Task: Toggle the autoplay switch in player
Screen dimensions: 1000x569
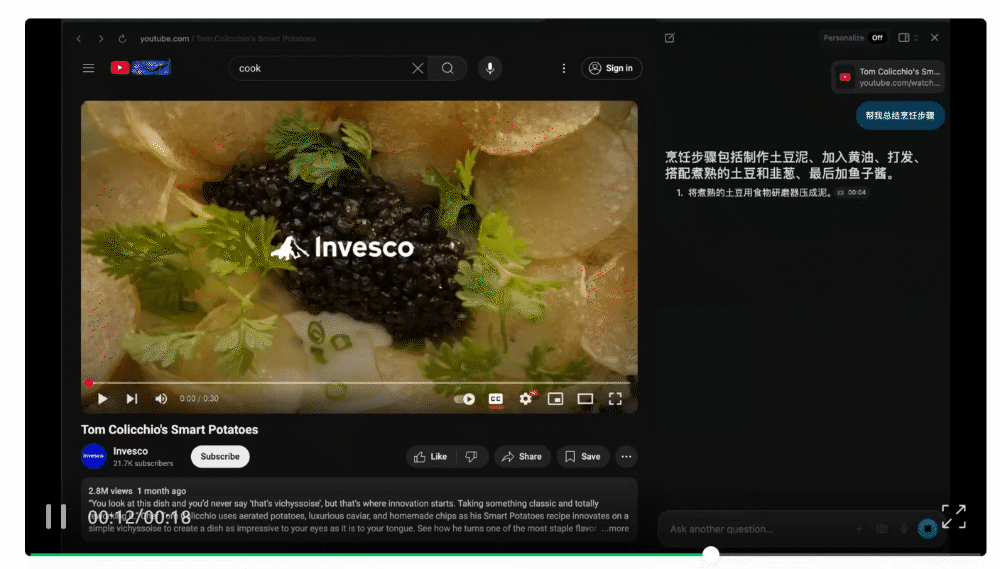Action: click(x=465, y=399)
